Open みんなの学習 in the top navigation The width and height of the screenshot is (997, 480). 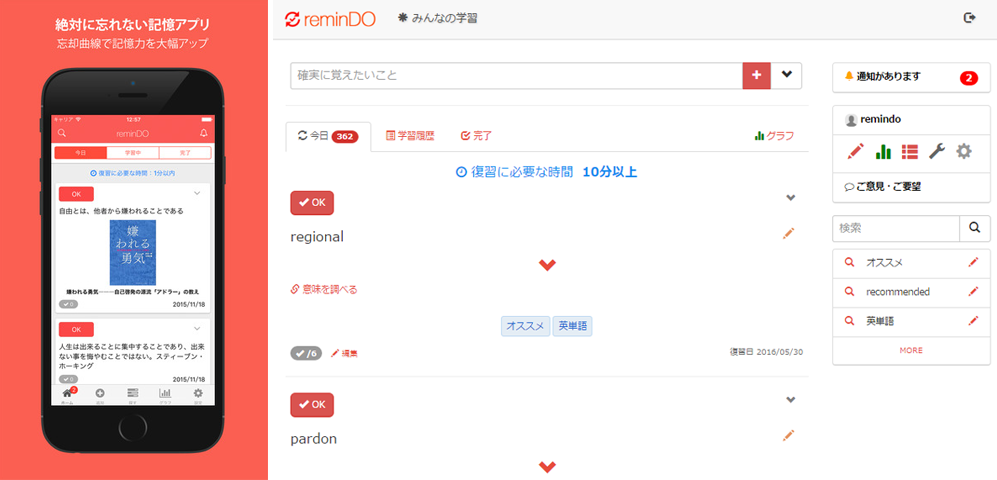pos(437,18)
